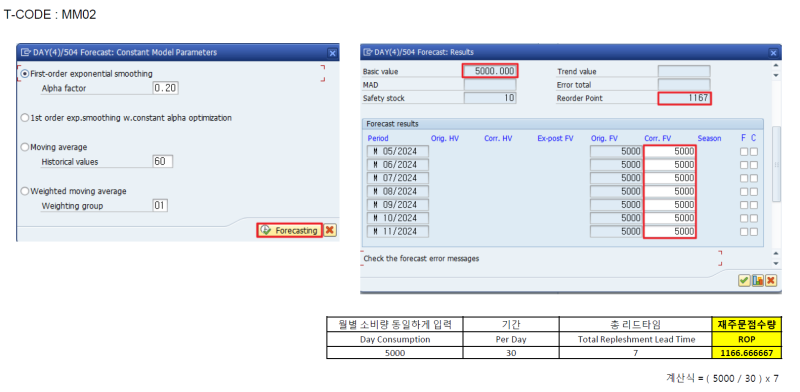Click the Period column header
Viewport: 800px width, 392px height.
pos(378,138)
